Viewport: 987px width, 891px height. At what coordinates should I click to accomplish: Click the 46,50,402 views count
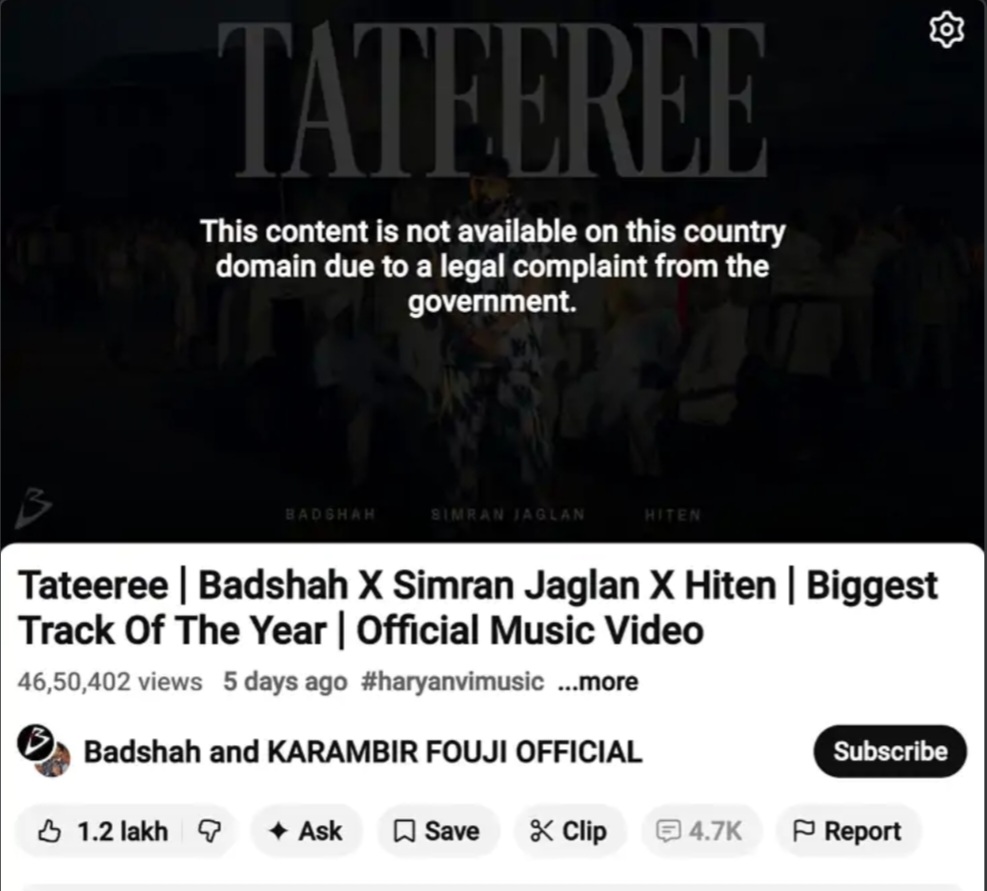point(110,681)
